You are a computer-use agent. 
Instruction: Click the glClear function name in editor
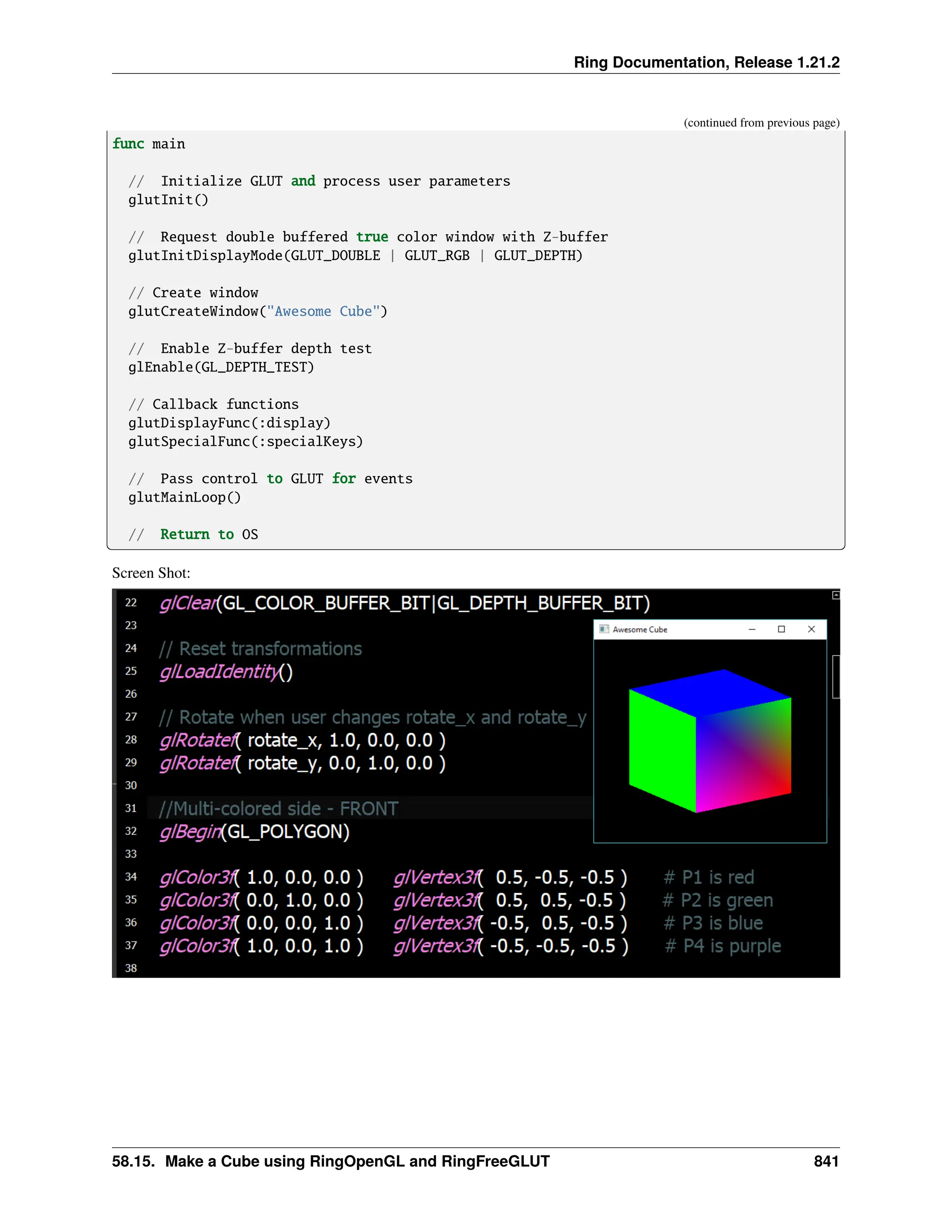(x=188, y=603)
